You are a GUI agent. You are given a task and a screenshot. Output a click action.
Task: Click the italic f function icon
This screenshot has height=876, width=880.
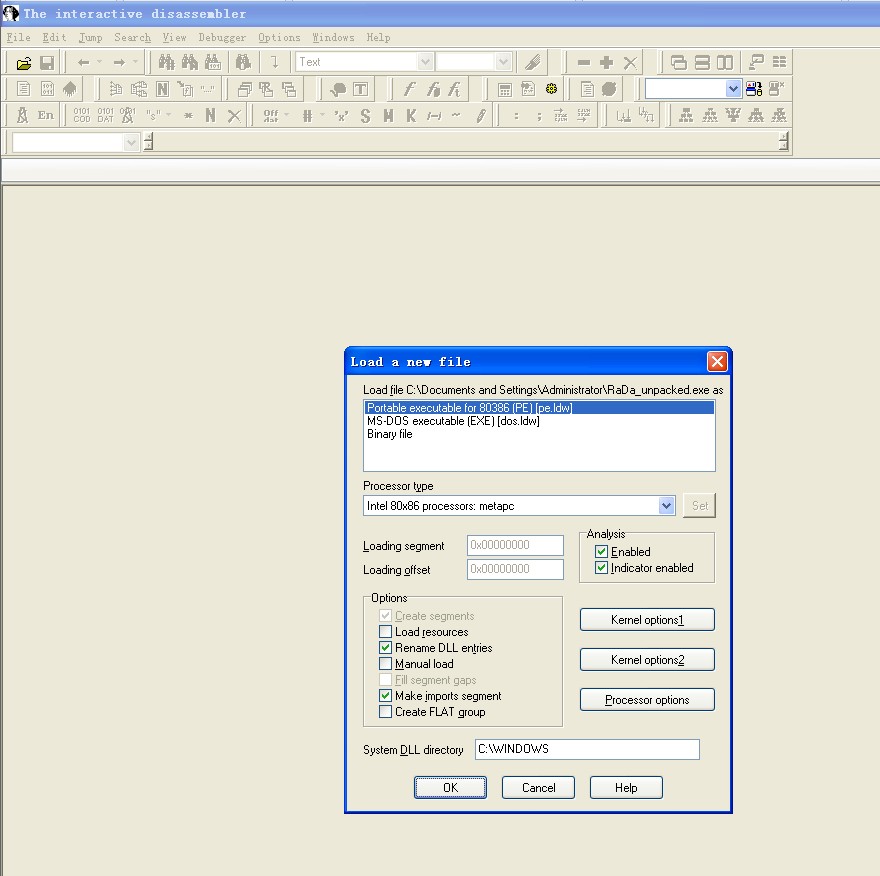pyautogui.click(x=410, y=89)
